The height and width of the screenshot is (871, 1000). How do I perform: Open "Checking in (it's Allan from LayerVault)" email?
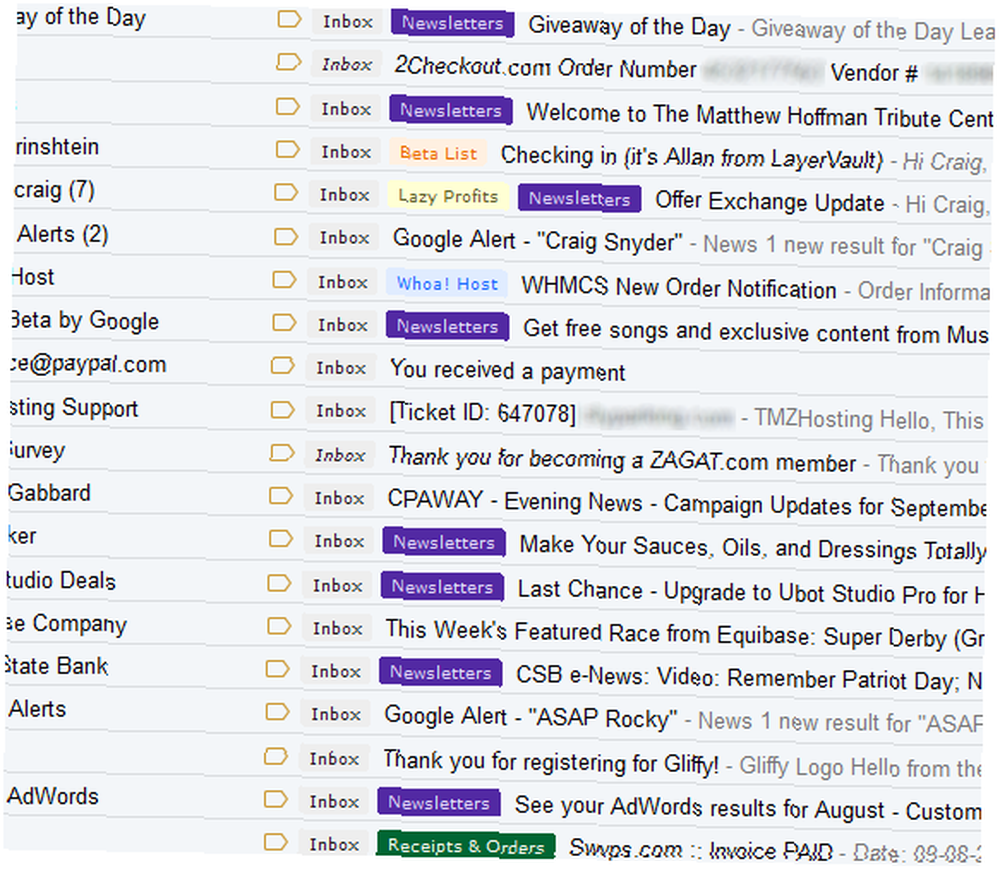coord(692,157)
